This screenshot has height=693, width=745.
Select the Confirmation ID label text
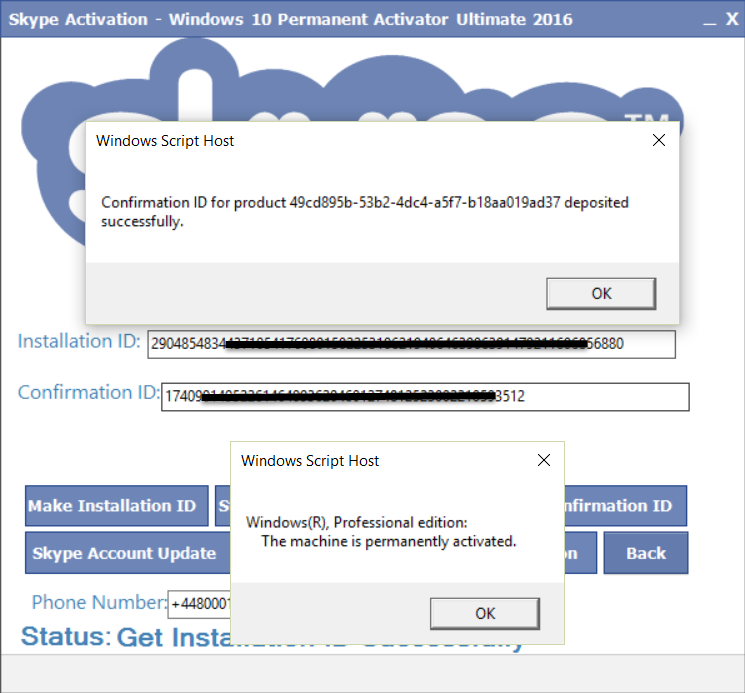point(89,392)
